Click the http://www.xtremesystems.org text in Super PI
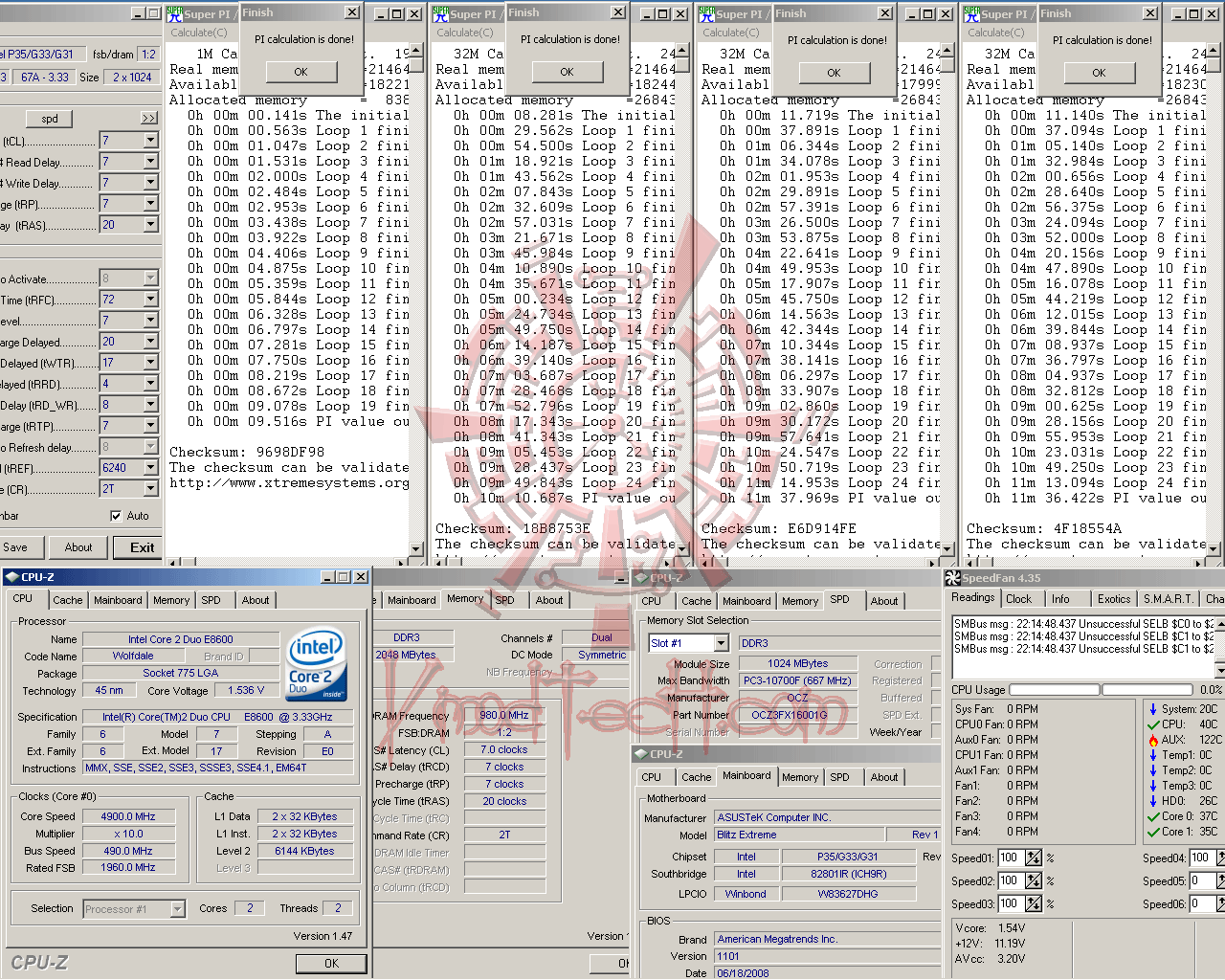The height and width of the screenshot is (980, 1225). [289, 483]
